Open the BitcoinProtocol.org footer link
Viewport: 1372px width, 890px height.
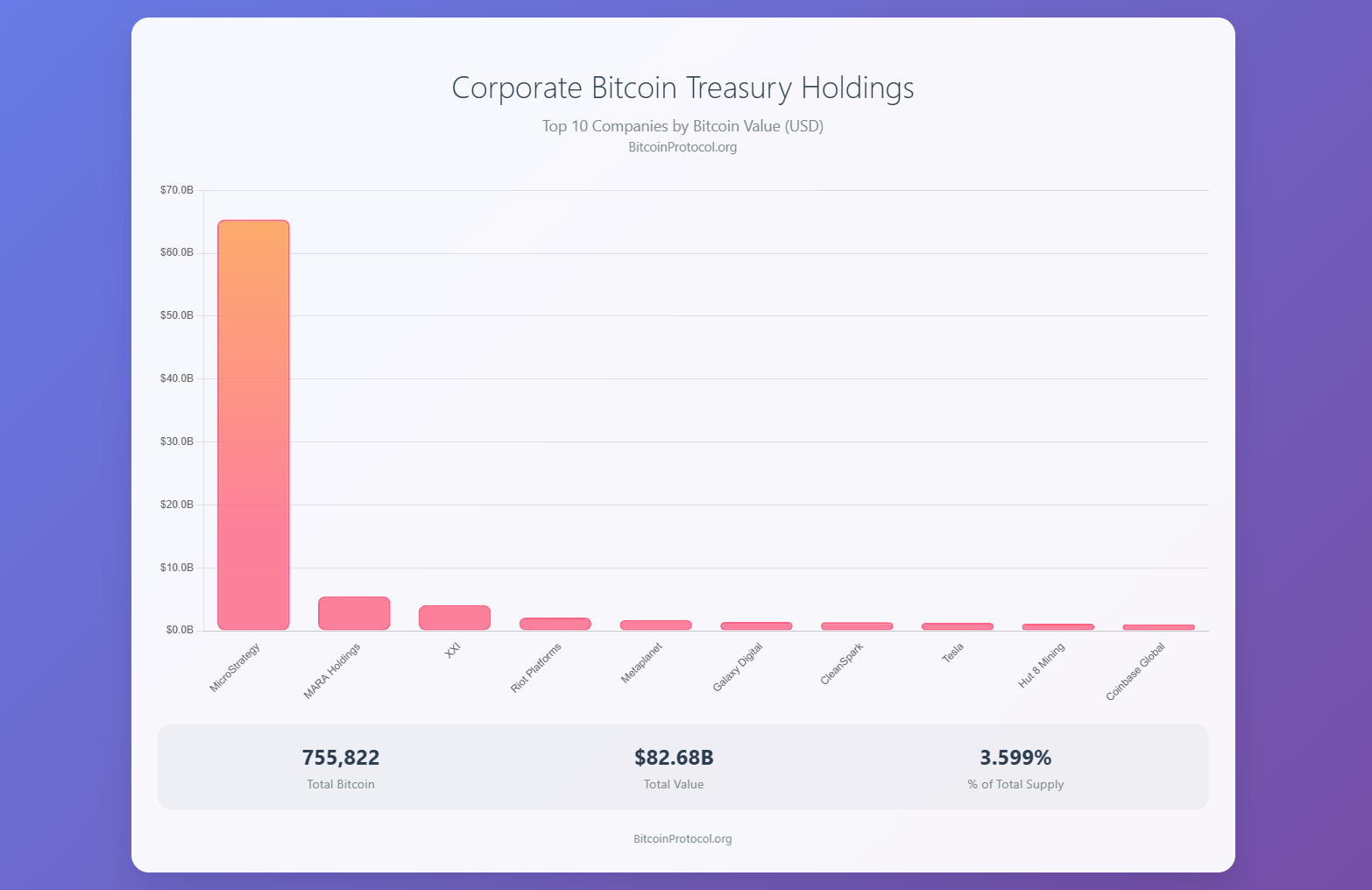point(682,838)
